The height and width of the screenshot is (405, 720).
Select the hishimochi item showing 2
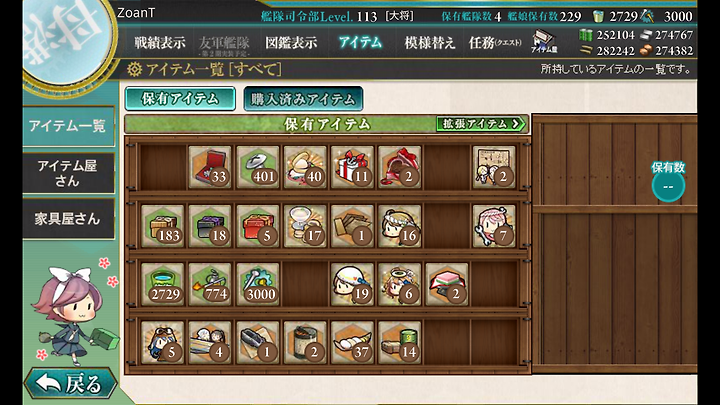coord(447,284)
